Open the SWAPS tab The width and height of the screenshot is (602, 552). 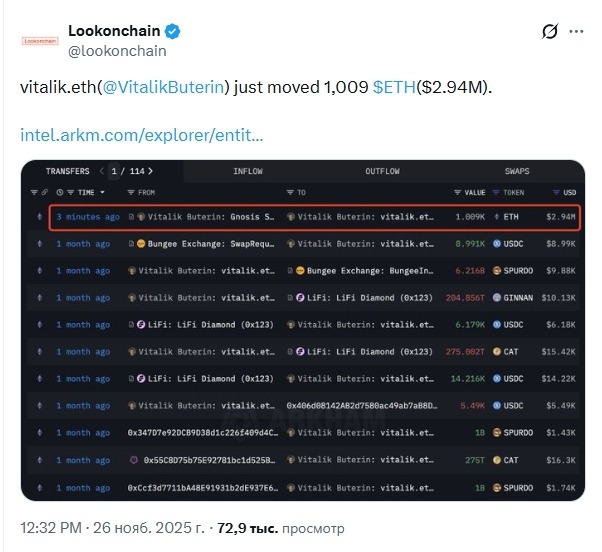517,171
